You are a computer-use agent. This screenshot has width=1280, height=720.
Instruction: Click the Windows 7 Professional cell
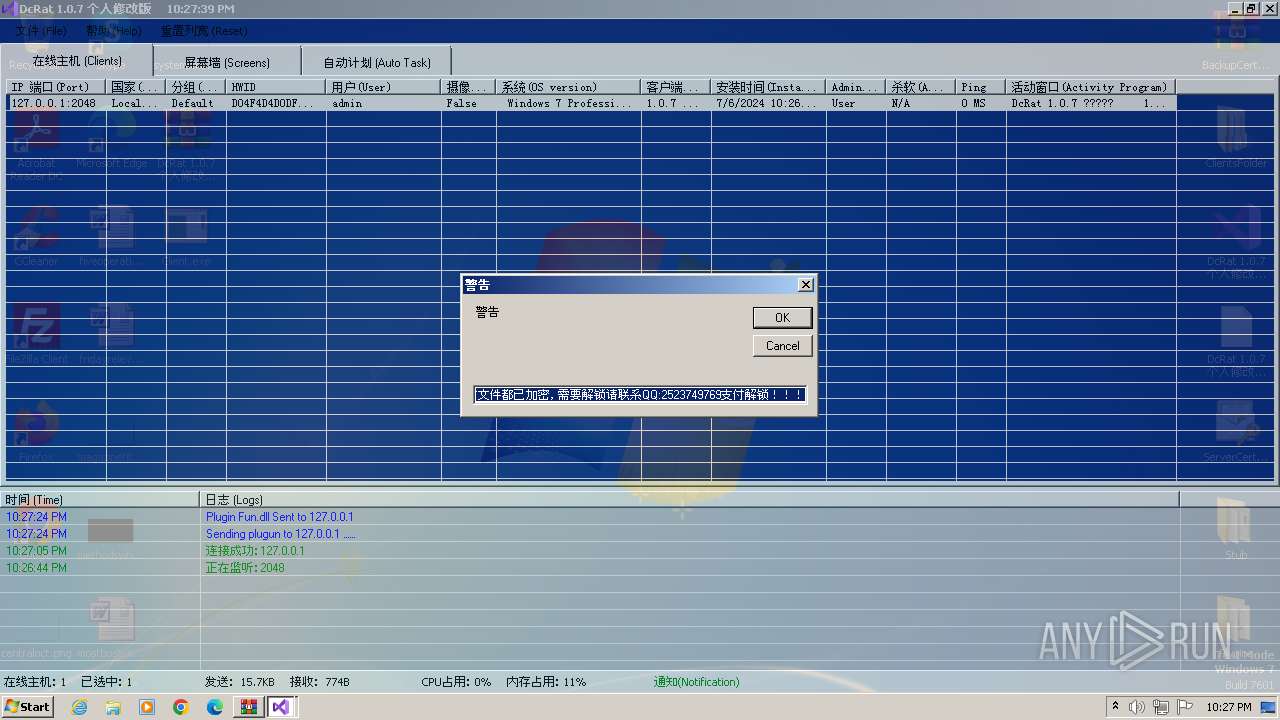(567, 103)
